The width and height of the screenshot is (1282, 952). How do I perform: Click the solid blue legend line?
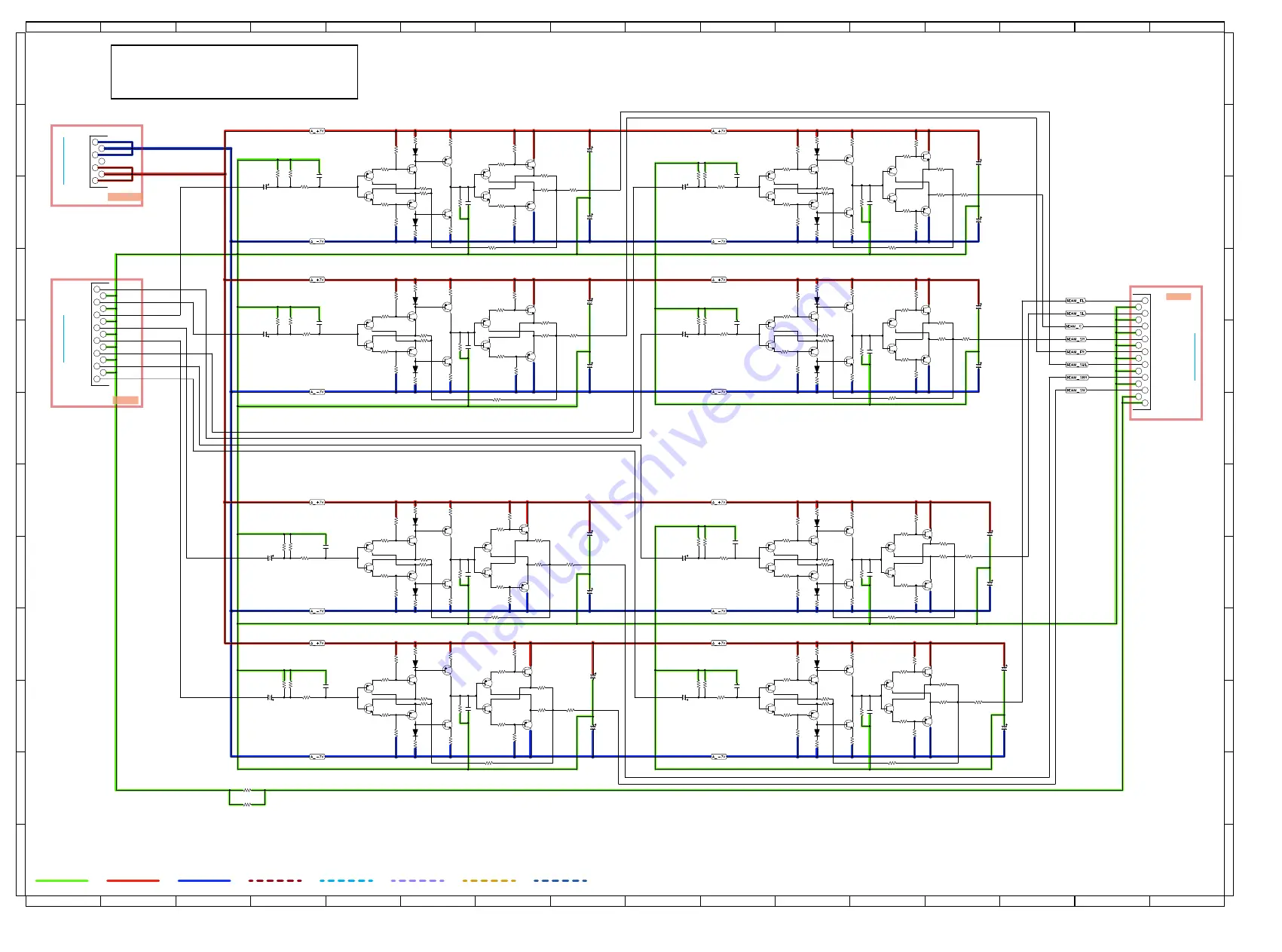(x=204, y=880)
